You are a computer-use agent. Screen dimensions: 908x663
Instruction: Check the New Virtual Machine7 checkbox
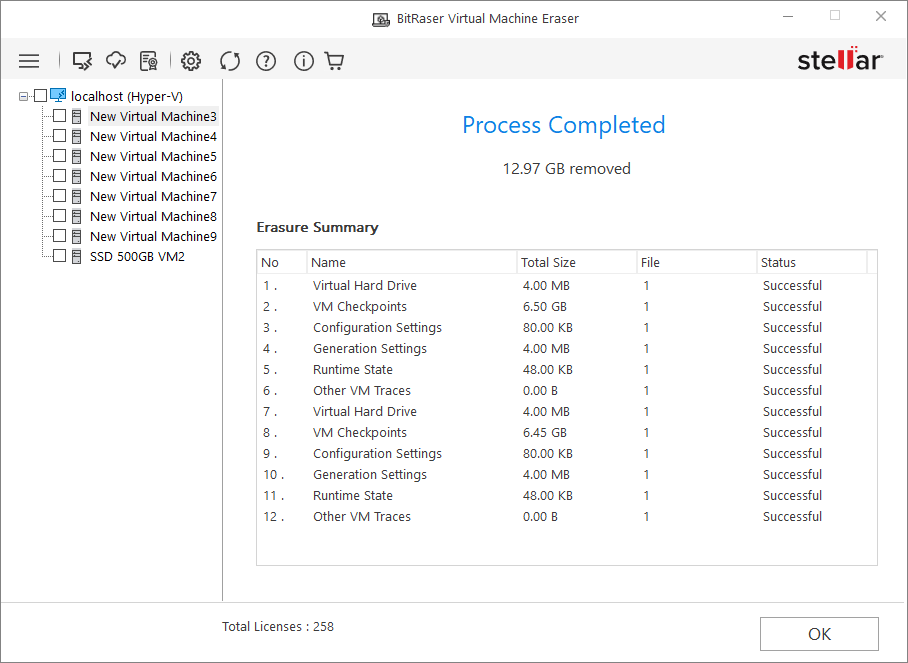pyautogui.click(x=59, y=196)
